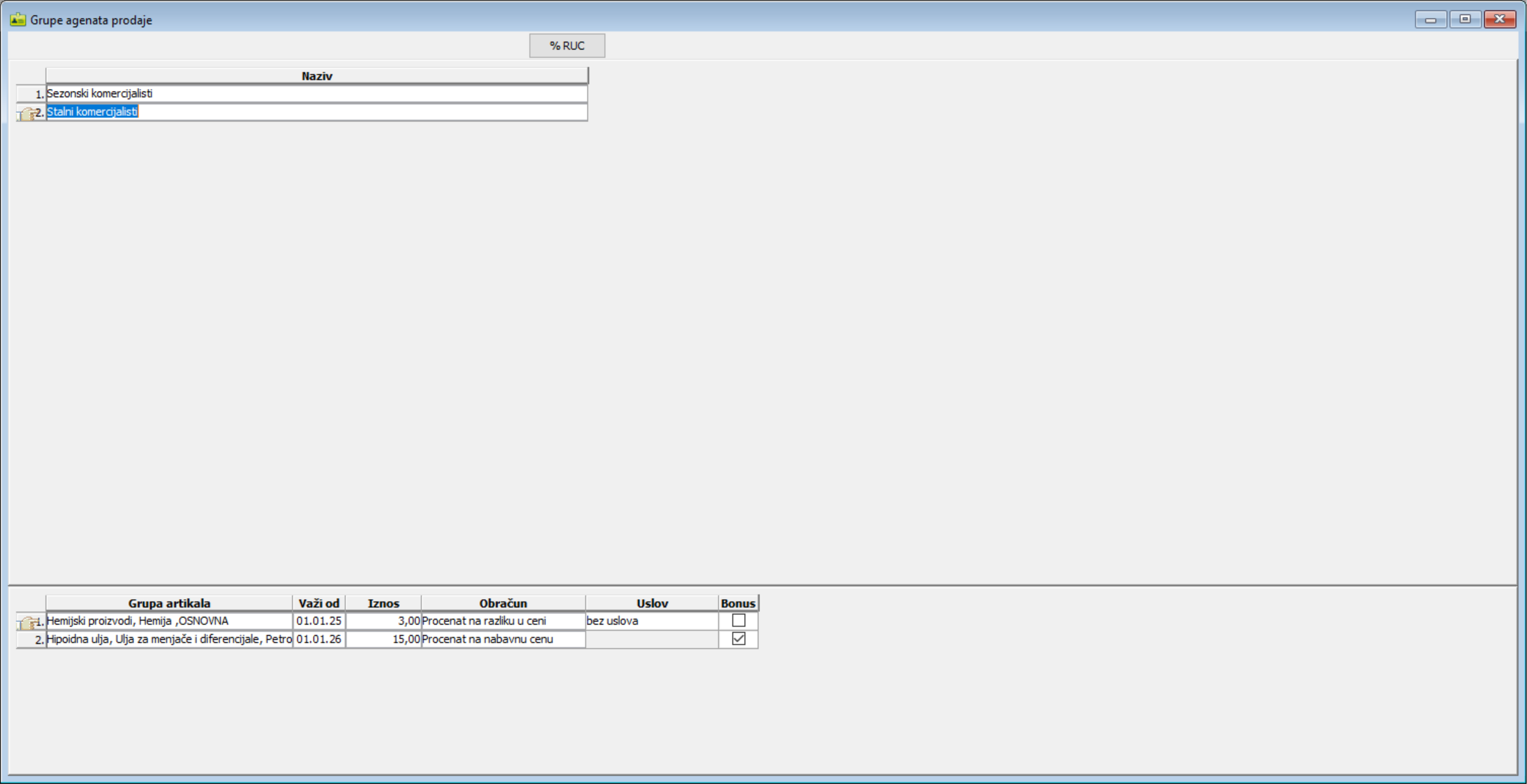
Task: Click the row 1 selector beside Sezonski komercijalisti
Action: tap(31, 94)
